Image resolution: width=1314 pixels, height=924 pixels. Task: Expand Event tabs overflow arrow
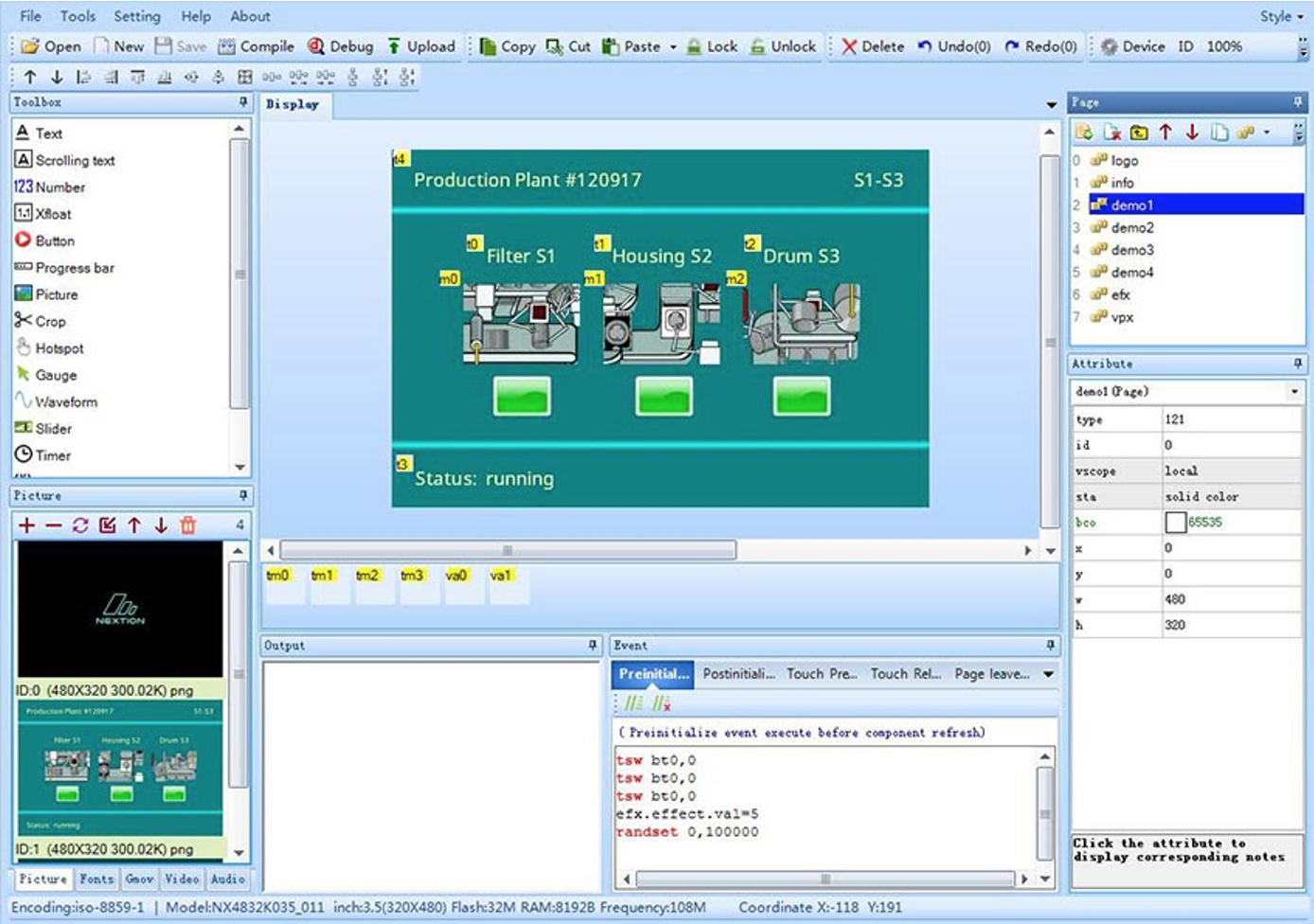pos(1048,674)
